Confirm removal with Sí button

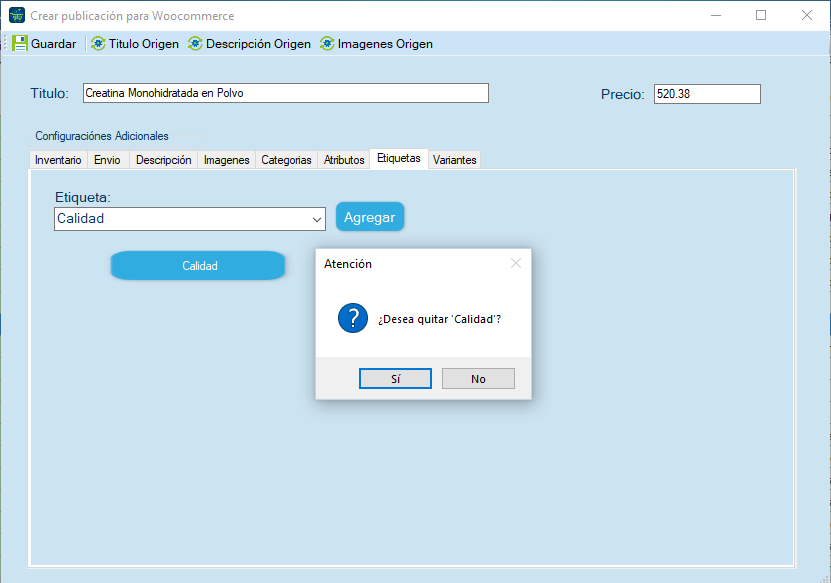coord(395,378)
